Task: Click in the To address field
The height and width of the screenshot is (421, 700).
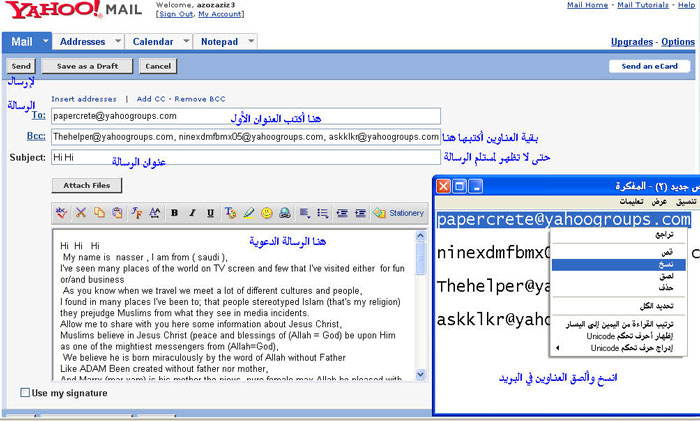Action: coord(246,116)
